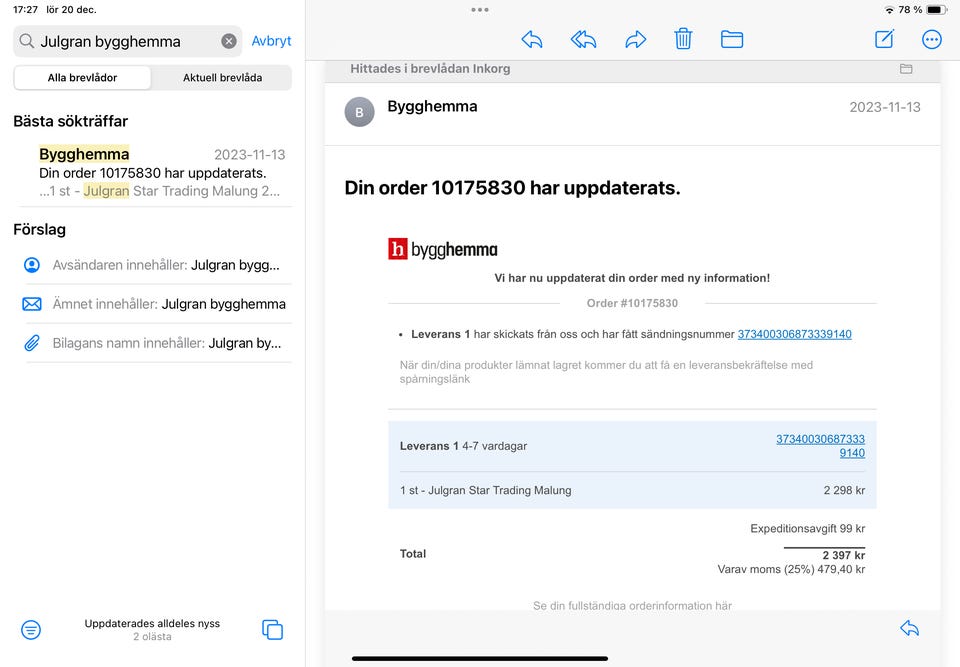Tap the magnifying glass search icon

(x=26, y=41)
